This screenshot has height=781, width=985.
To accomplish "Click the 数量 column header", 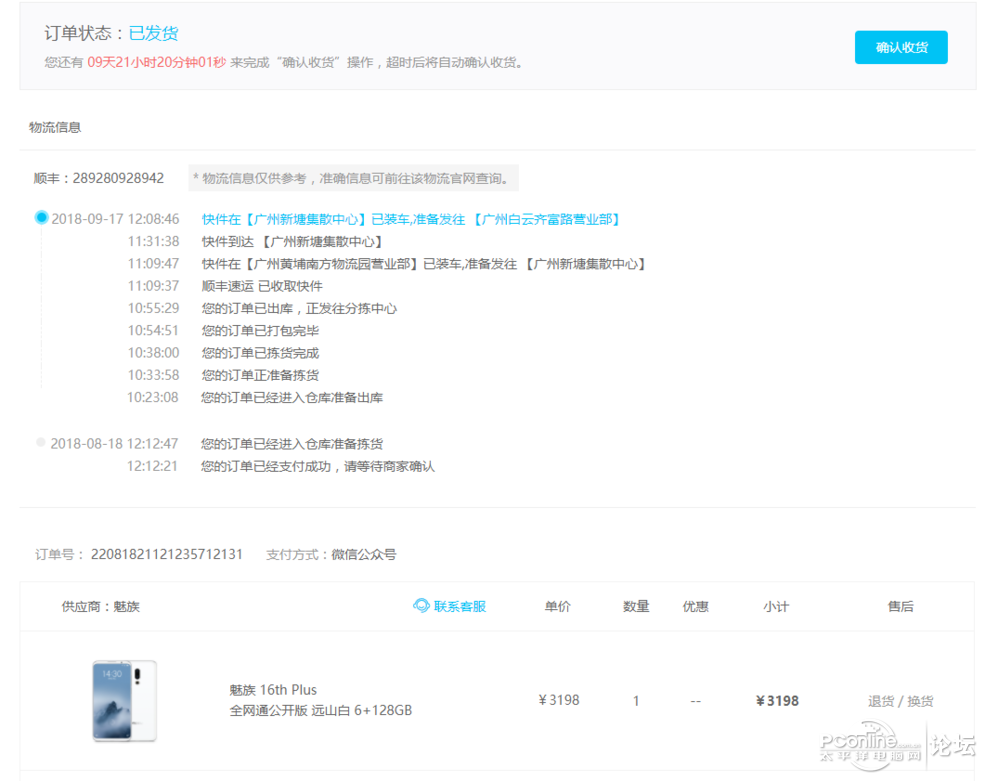I will [x=636, y=607].
